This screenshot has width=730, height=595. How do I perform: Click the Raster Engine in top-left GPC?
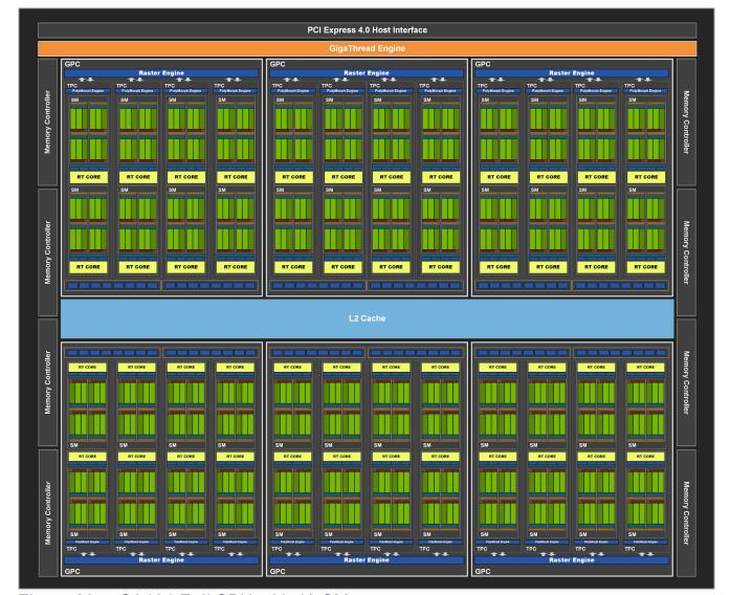pos(162,73)
